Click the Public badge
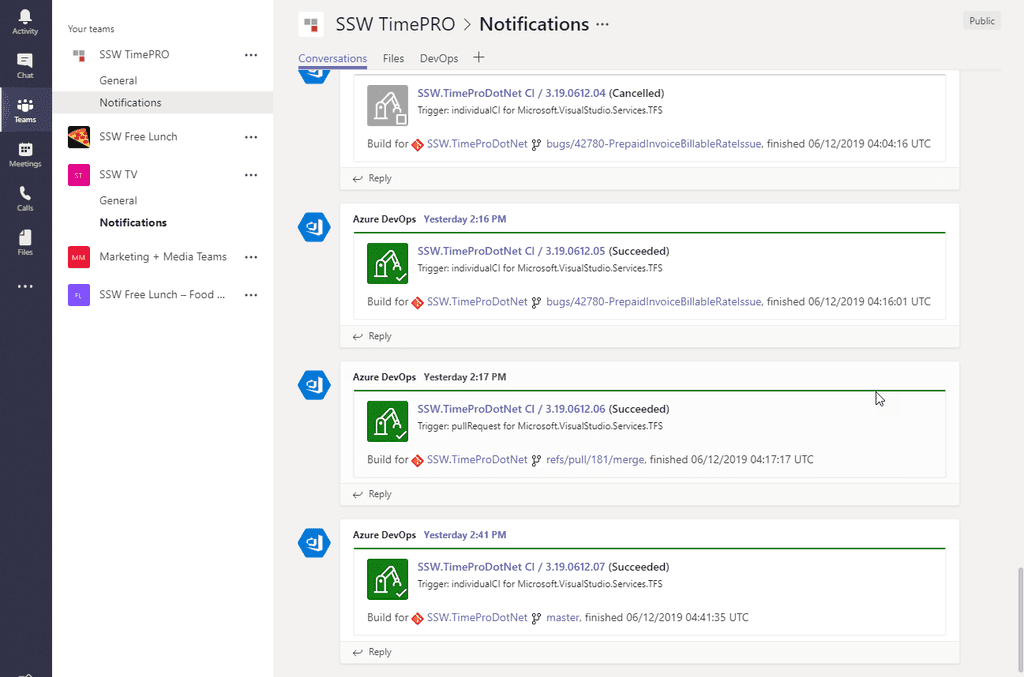The height and width of the screenshot is (677, 1024). (x=981, y=19)
